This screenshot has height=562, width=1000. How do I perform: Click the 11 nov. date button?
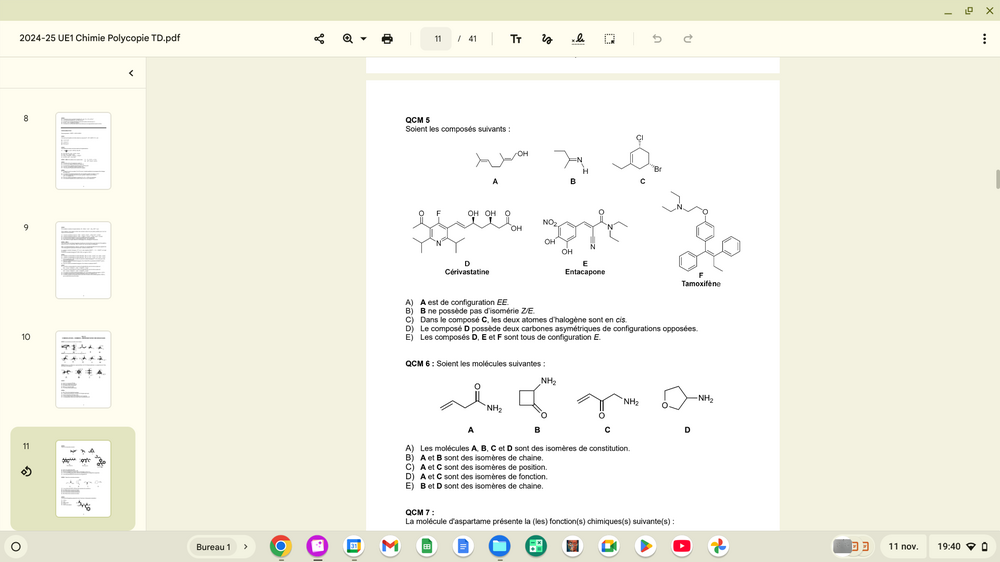[x=902, y=547]
